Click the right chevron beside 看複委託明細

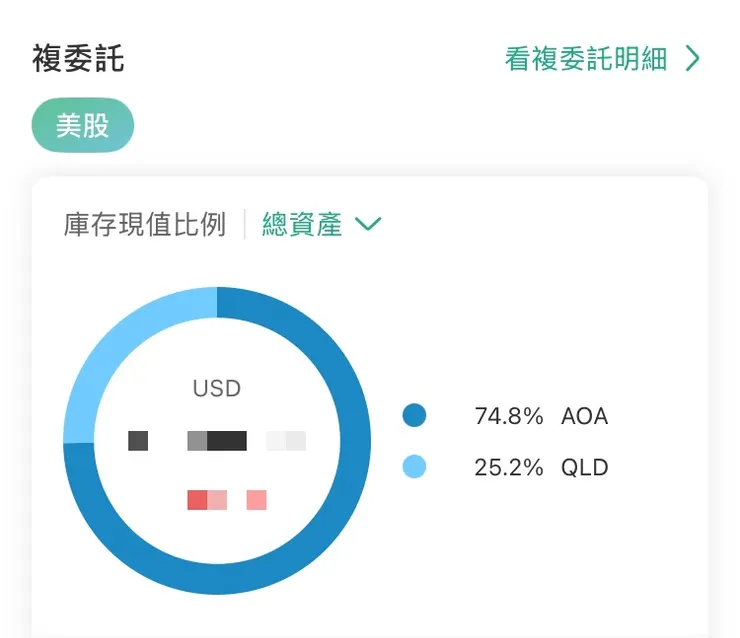pos(693,59)
